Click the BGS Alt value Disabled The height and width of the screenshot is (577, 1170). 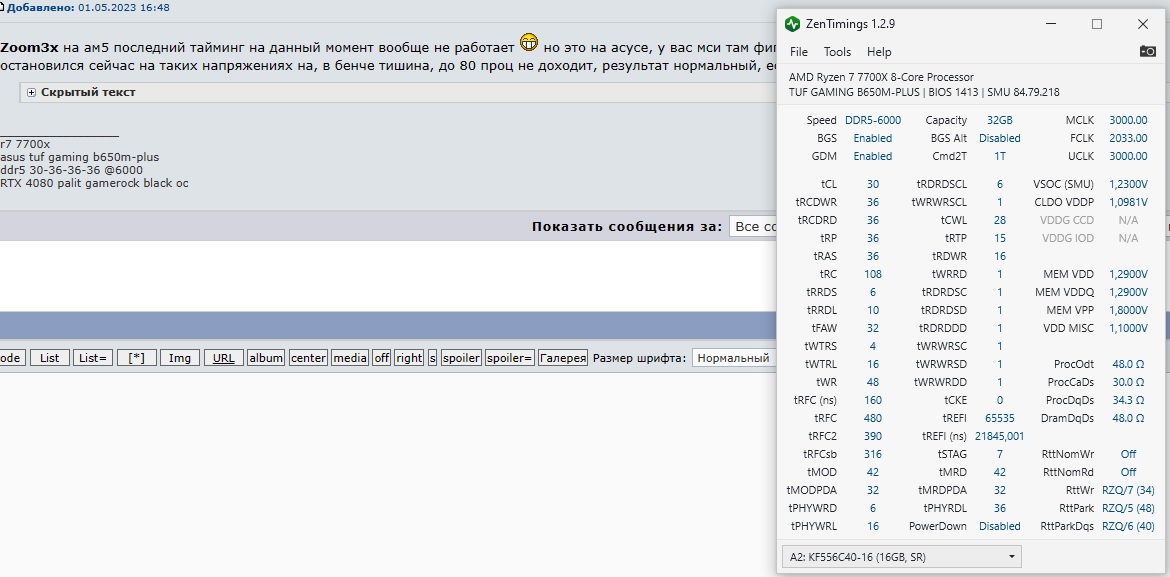coord(1000,138)
